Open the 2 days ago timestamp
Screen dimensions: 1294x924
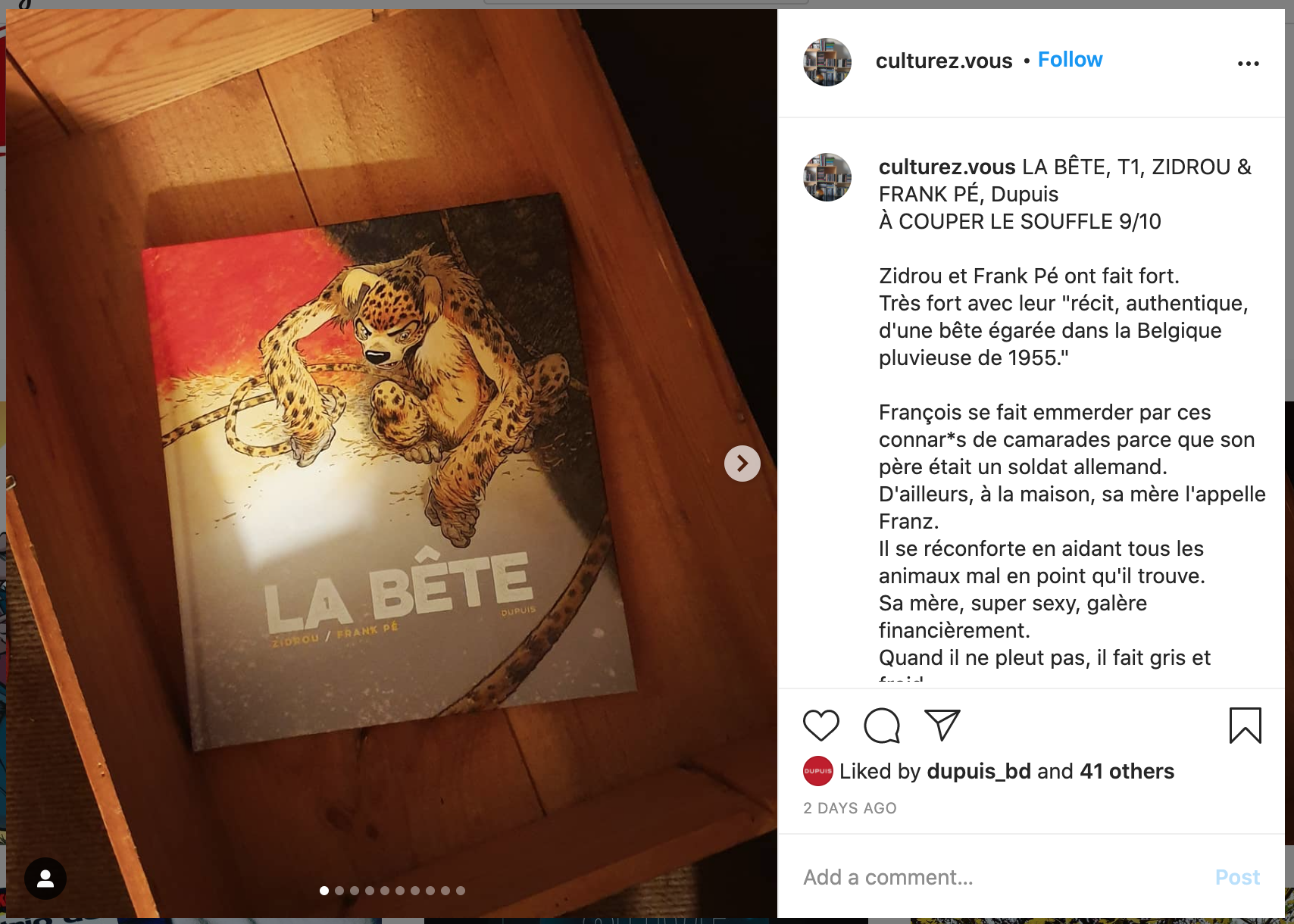coord(850,808)
